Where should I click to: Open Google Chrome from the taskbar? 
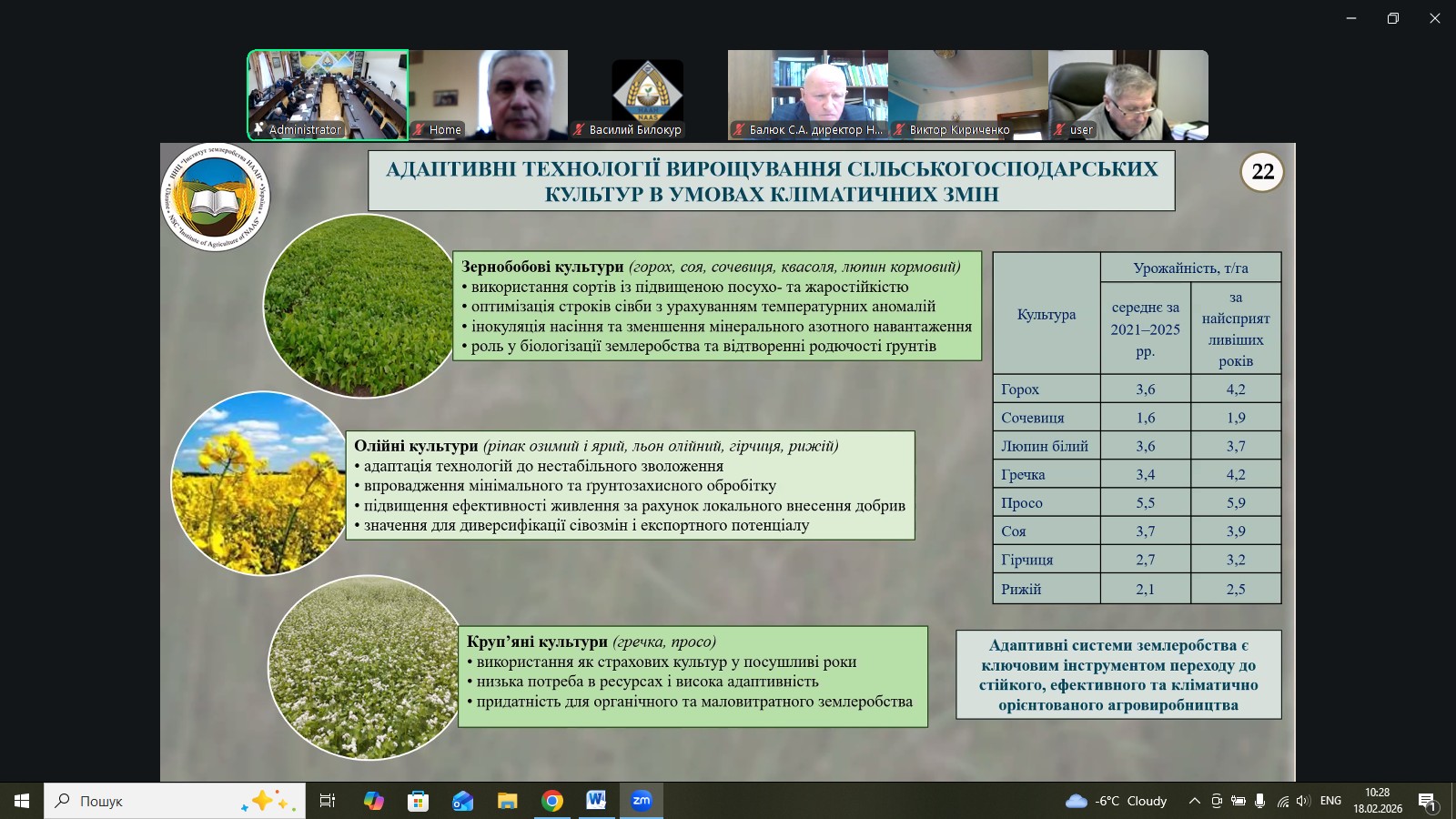coord(552,801)
